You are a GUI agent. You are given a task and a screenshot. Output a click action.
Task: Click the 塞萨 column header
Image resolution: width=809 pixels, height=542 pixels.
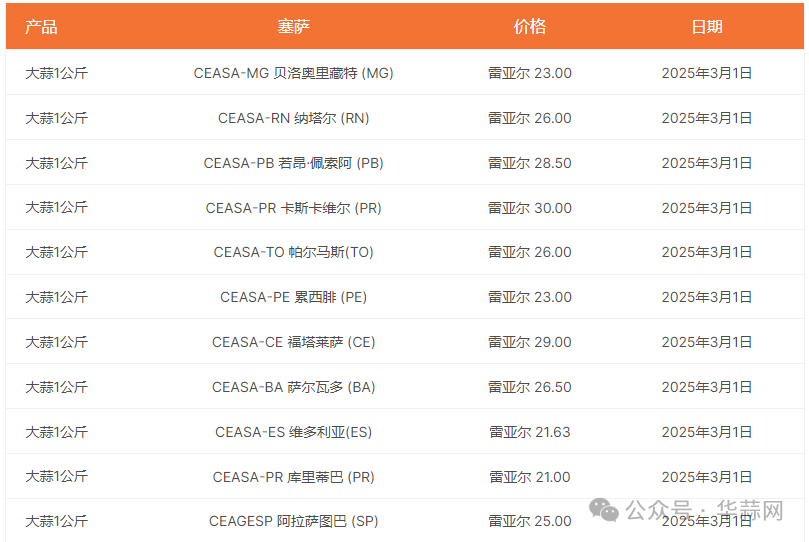tap(293, 26)
